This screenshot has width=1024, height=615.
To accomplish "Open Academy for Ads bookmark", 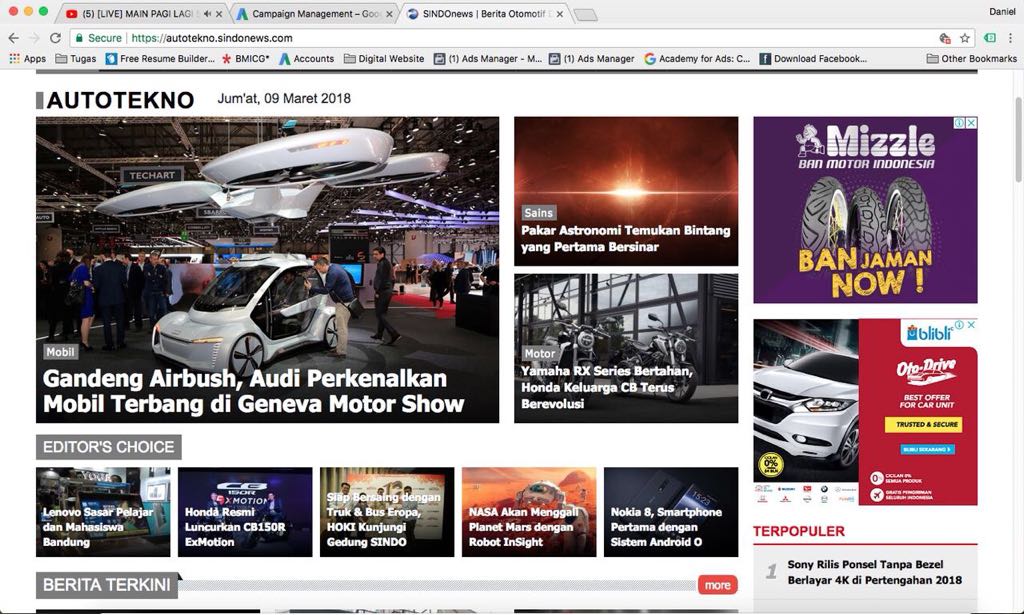I will pyautogui.click(x=697, y=59).
